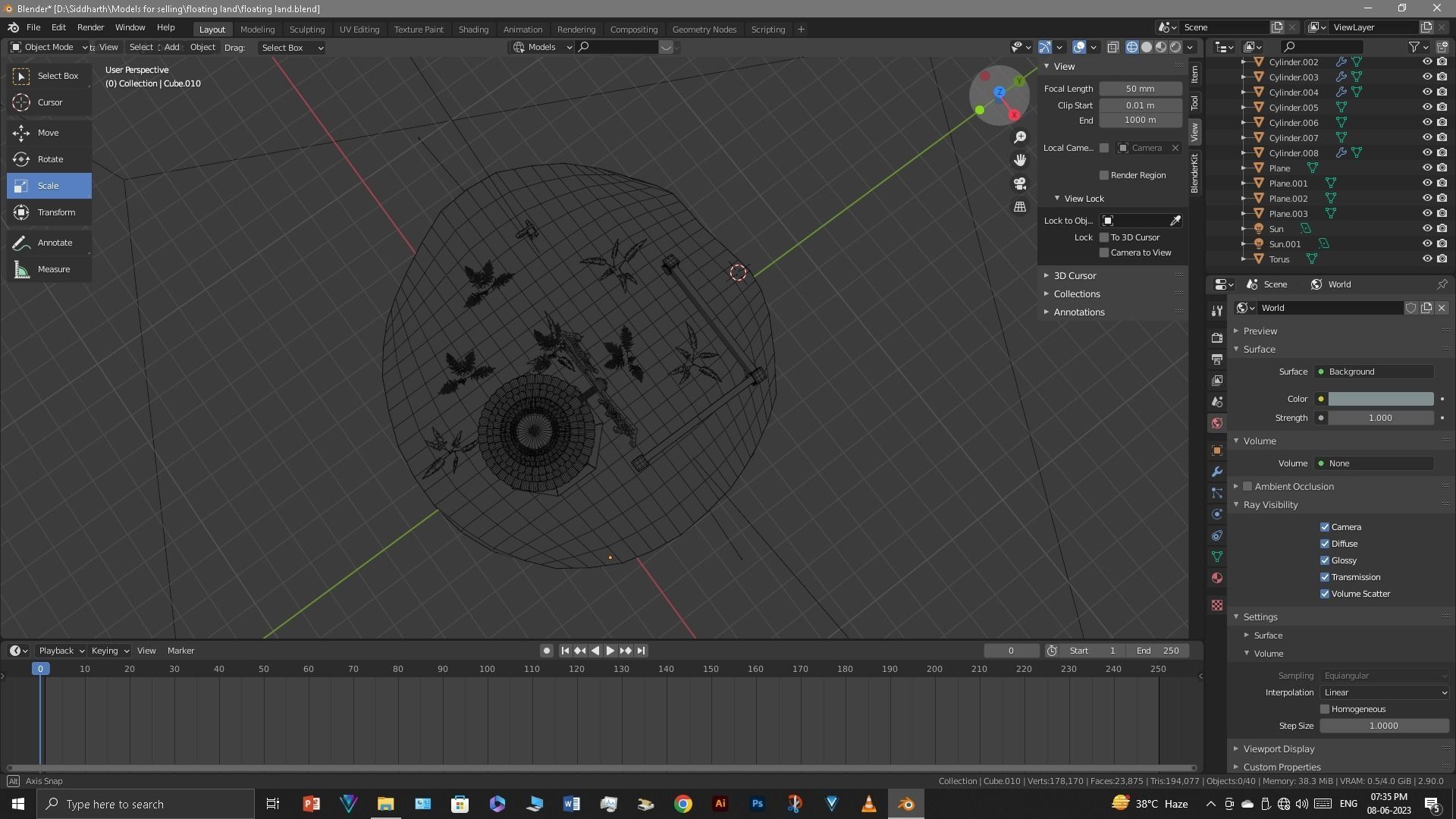Toggle X-ray display icon
1456x819 pixels.
(x=1112, y=47)
